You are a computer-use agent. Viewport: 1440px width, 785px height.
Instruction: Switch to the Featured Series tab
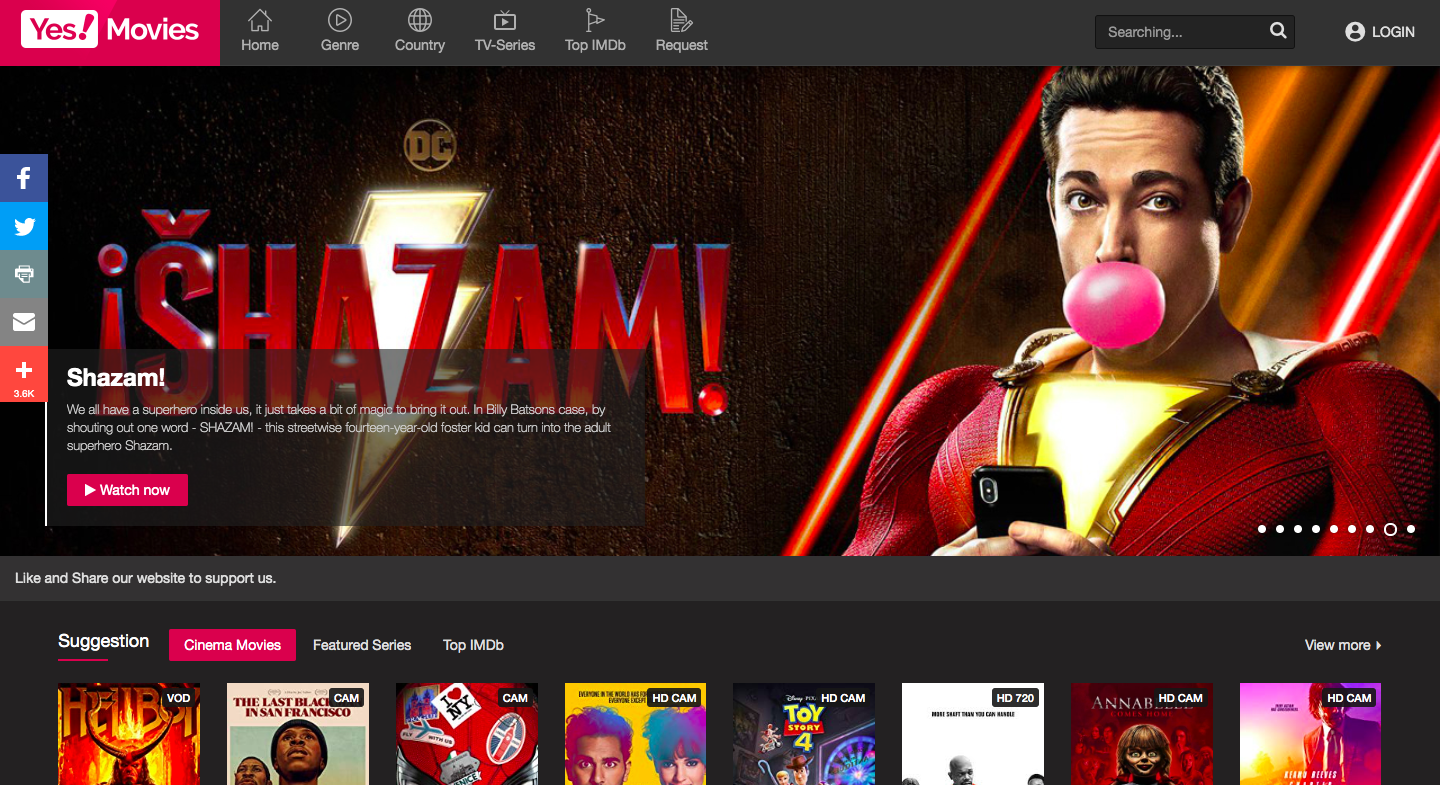(362, 645)
